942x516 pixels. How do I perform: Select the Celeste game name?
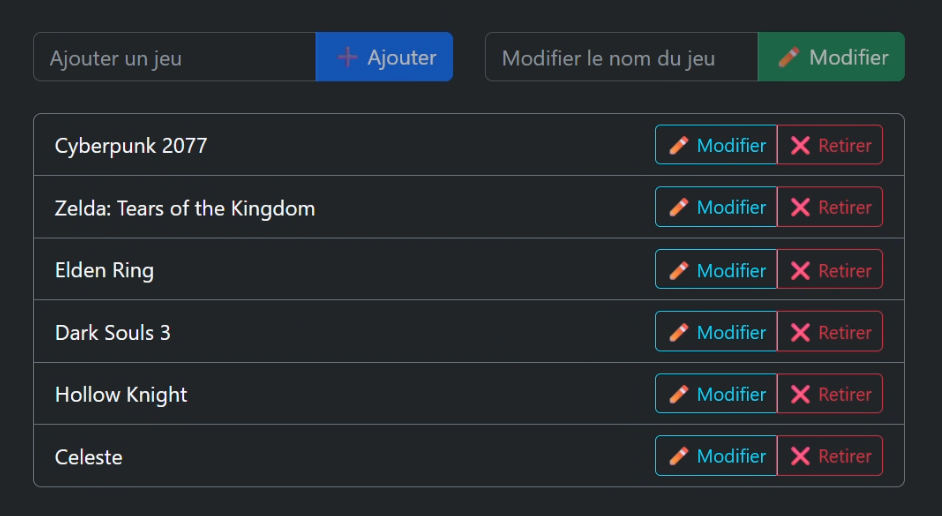point(89,457)
